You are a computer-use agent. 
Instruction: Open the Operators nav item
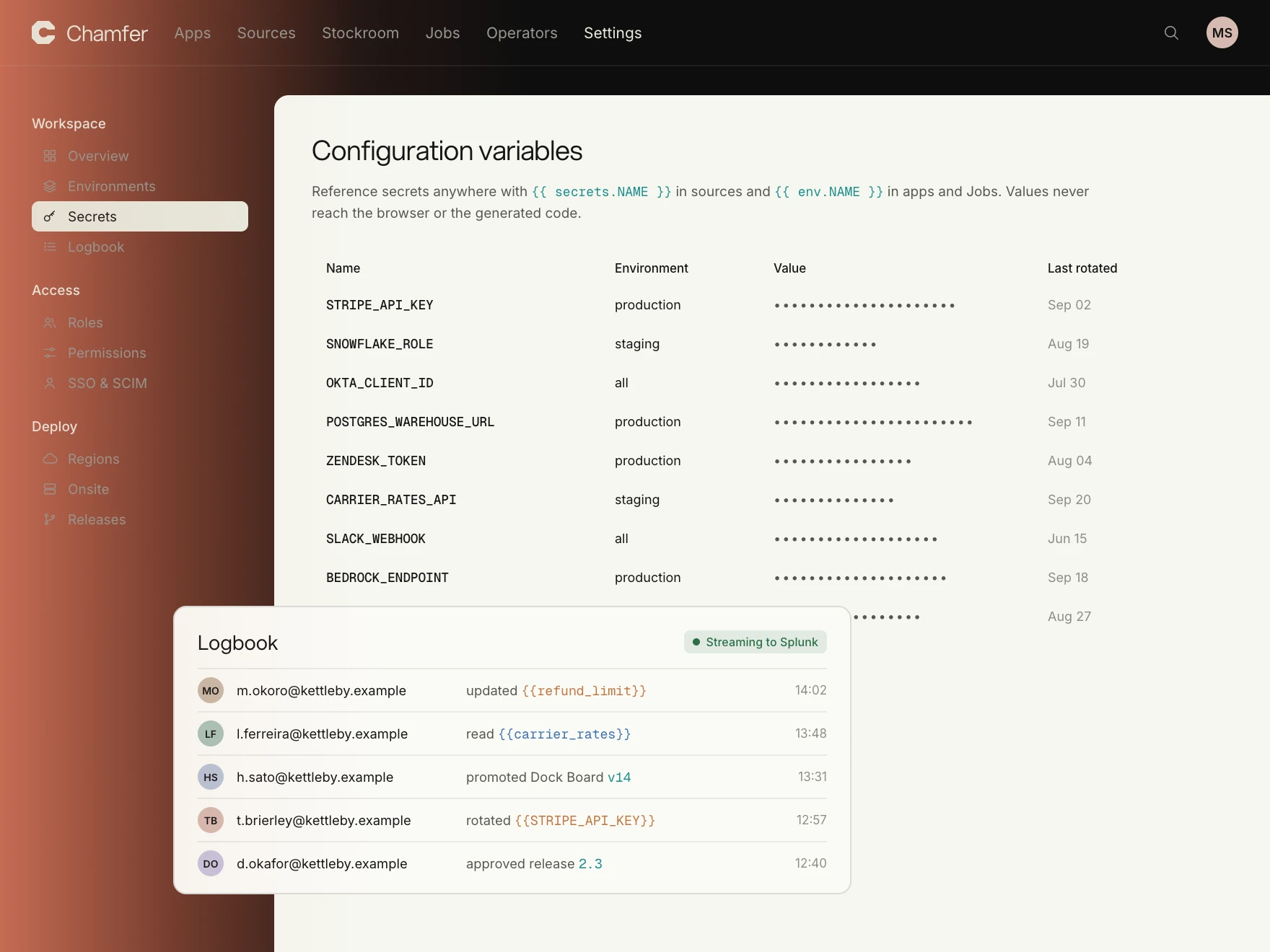(522, 33)
